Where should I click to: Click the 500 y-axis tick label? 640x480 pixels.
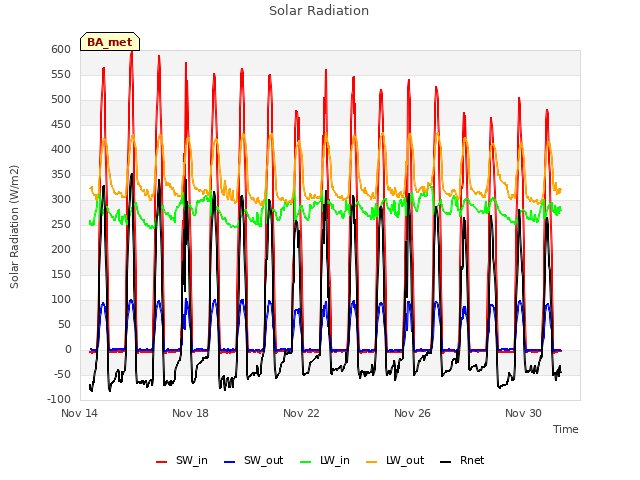click(x=61, y=100)
